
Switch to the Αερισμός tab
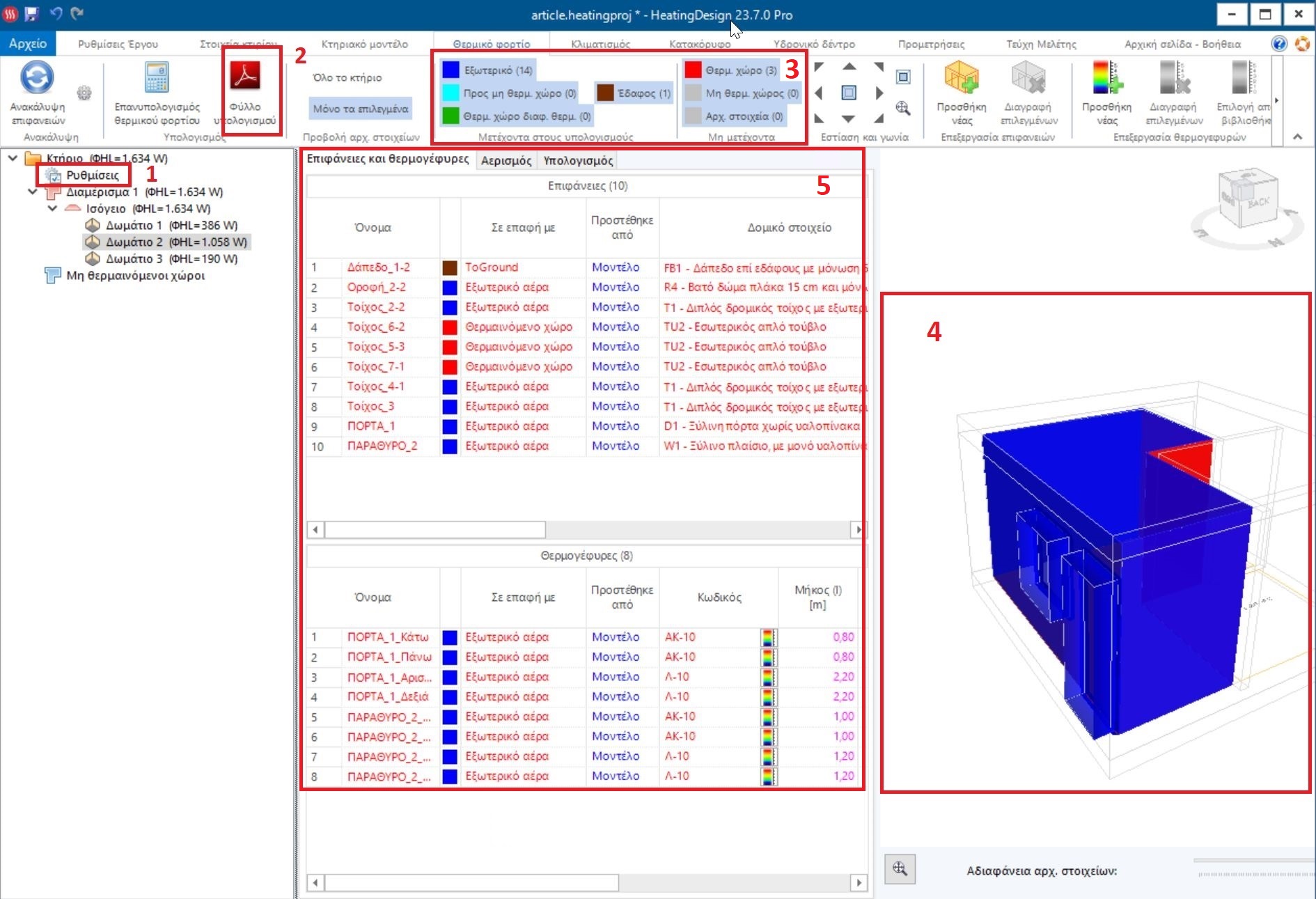506,159
